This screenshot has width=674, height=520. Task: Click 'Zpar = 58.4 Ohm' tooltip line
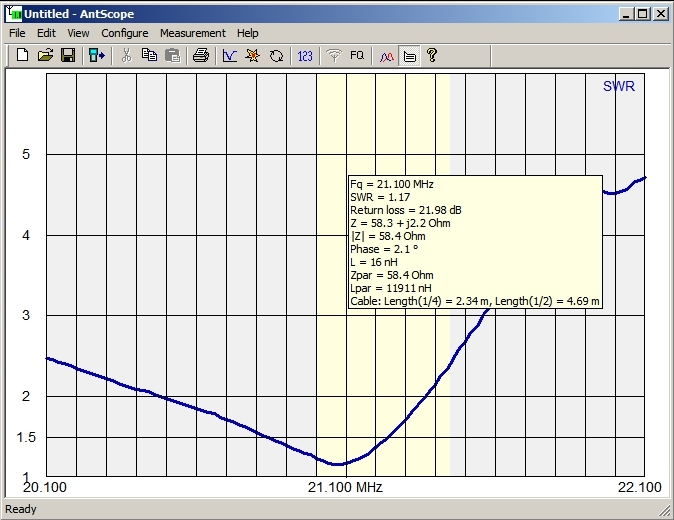click(x=392, y=275)
